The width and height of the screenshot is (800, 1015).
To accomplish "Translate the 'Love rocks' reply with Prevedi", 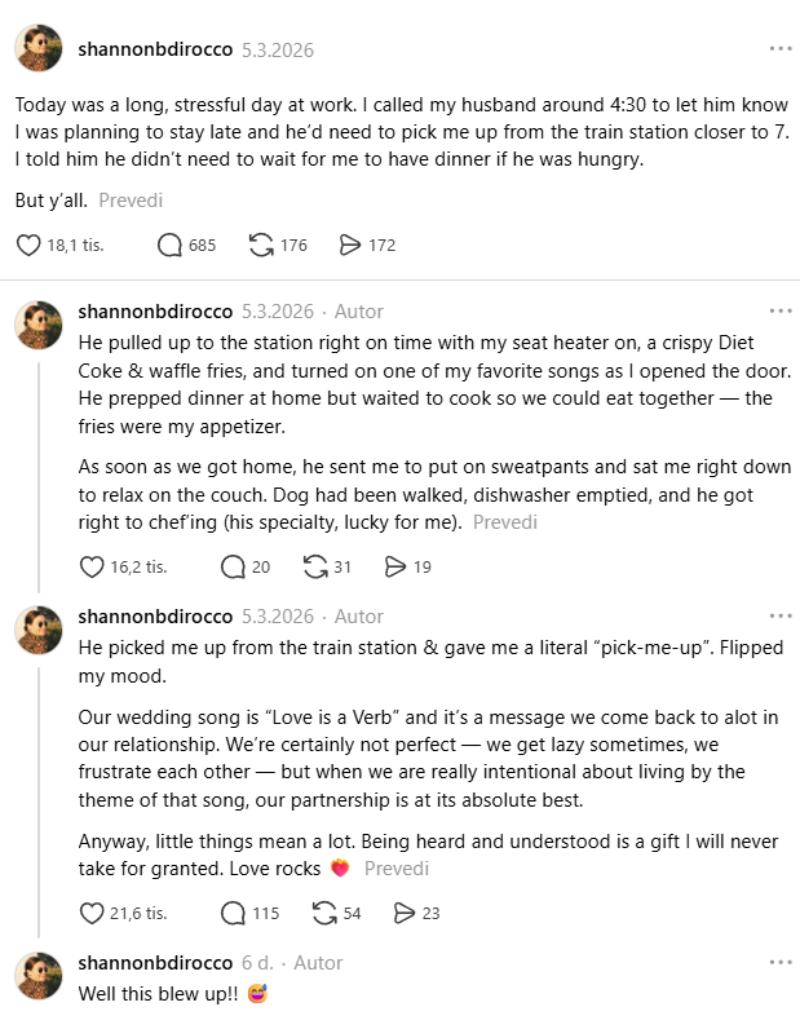I will pos(396,869).
